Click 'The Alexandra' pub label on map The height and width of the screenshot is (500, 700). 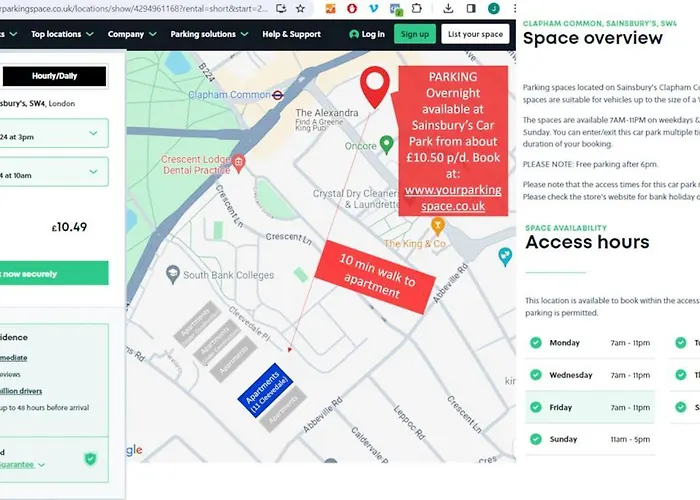[327, 112]
